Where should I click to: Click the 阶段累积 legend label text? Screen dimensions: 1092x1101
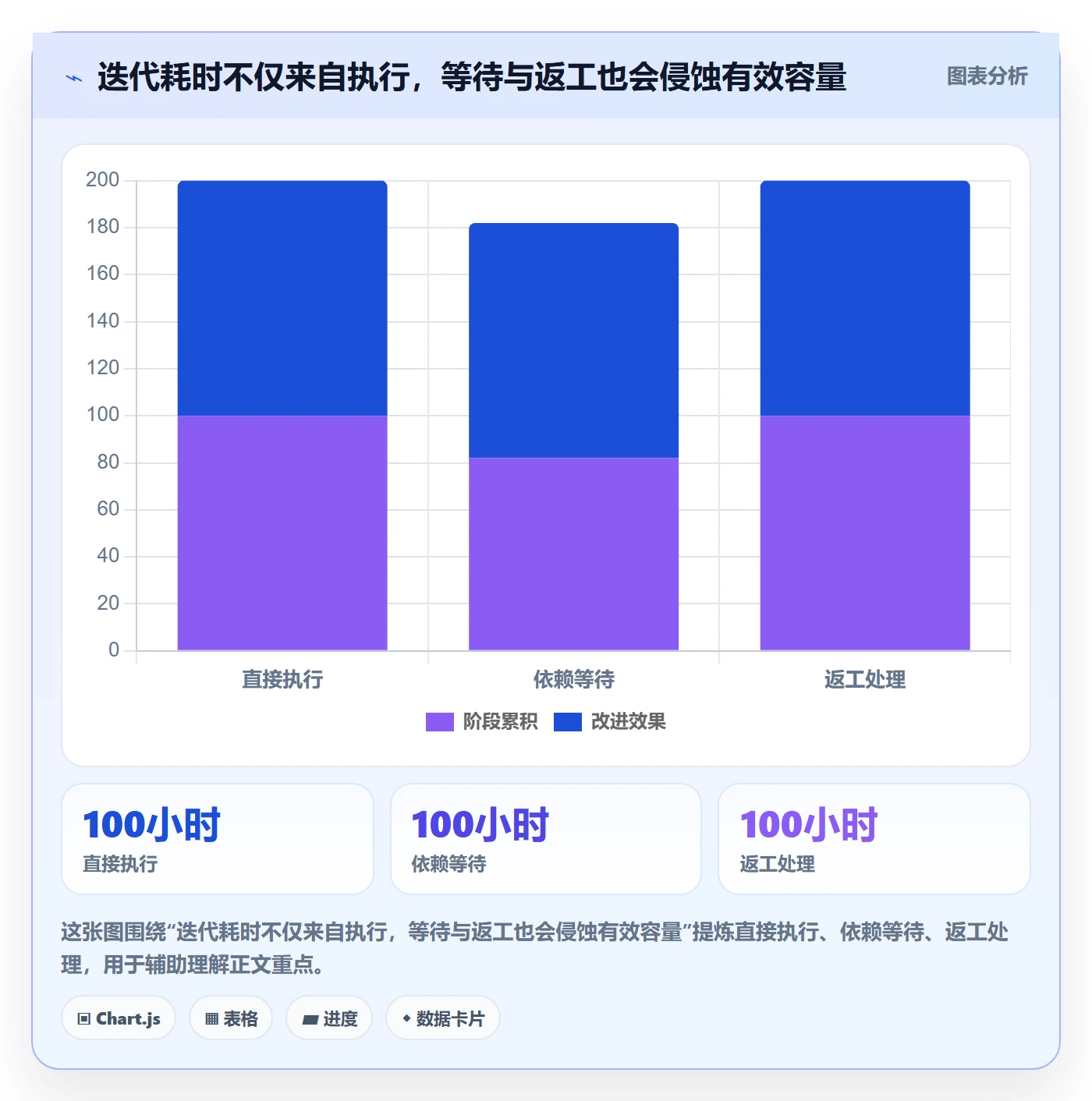click(500, 722)
